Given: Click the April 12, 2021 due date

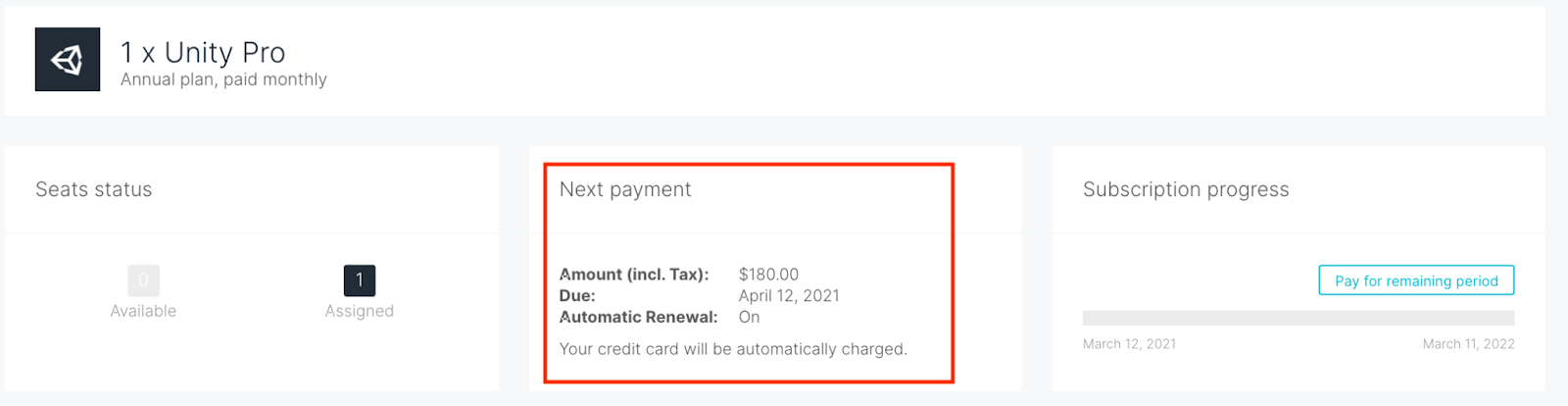Looking at the screenshot, I should [789, 296].
